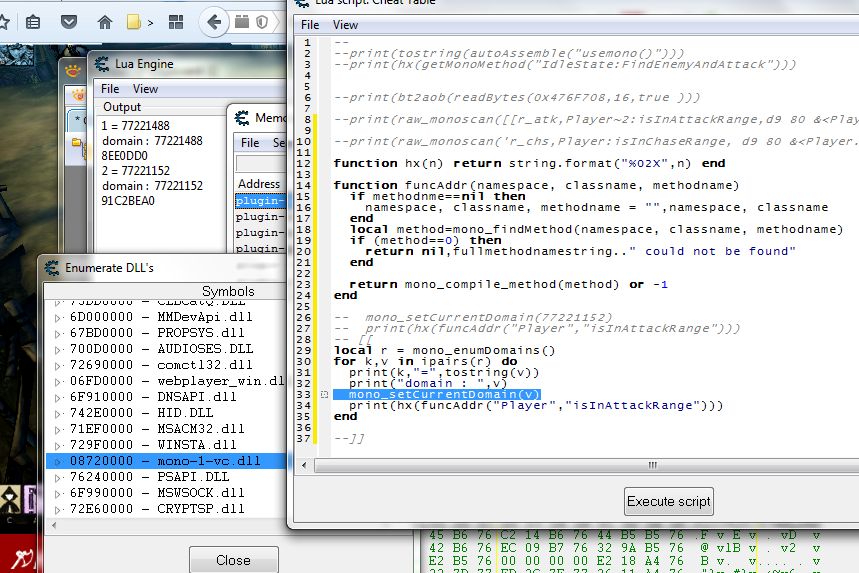
Task: Open the reader list icon in toolbar
Action: click(x=33, y=21)
